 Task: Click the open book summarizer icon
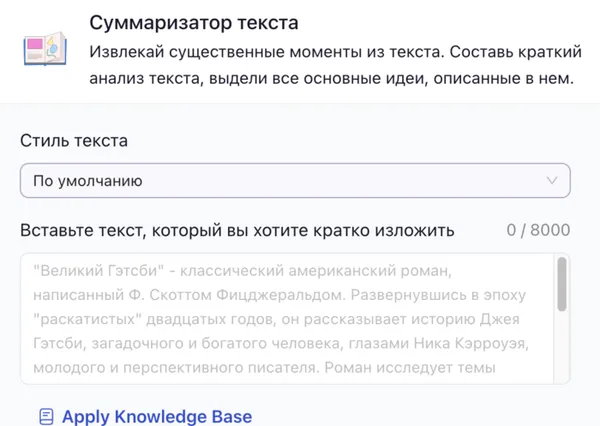click(x=45, y=49)
